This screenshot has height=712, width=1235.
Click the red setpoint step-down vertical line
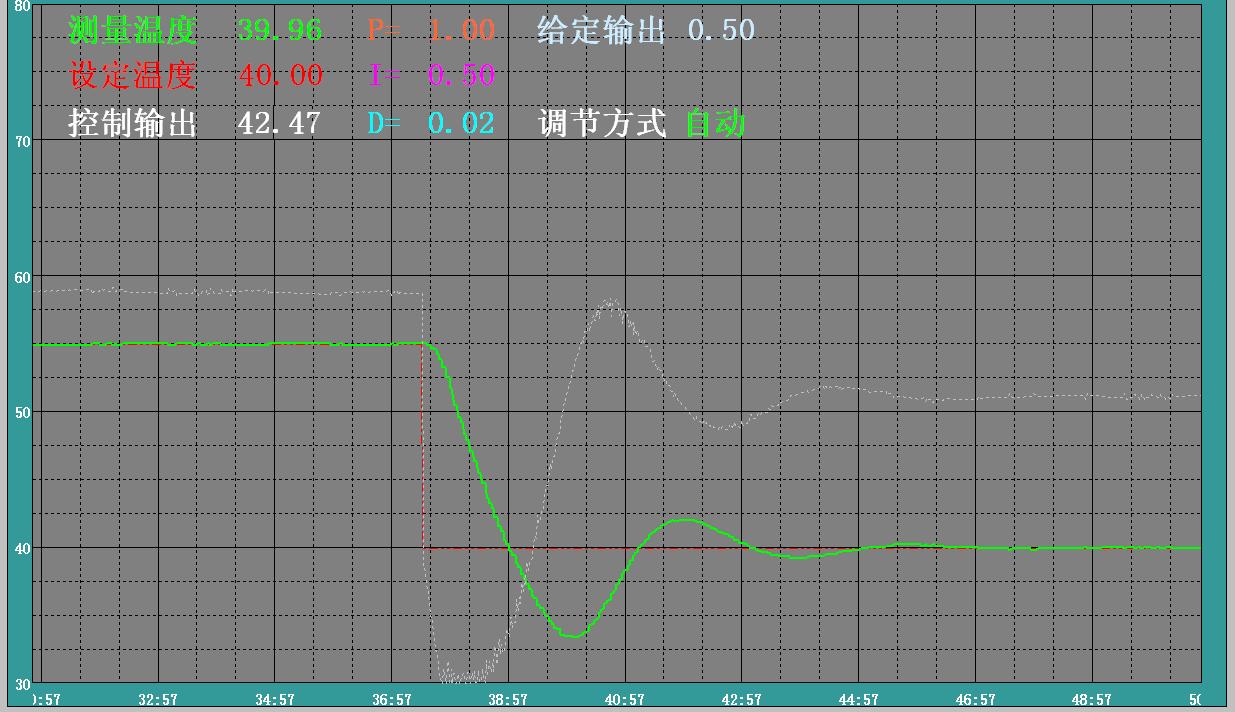422,445
